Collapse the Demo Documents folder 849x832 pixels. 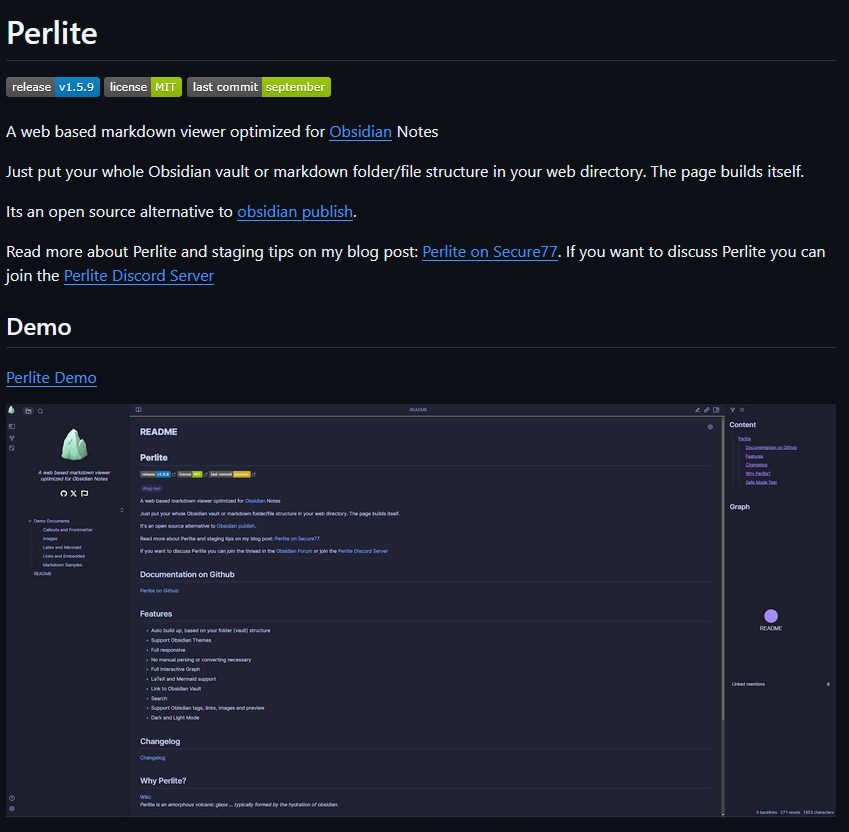point(31,521)
